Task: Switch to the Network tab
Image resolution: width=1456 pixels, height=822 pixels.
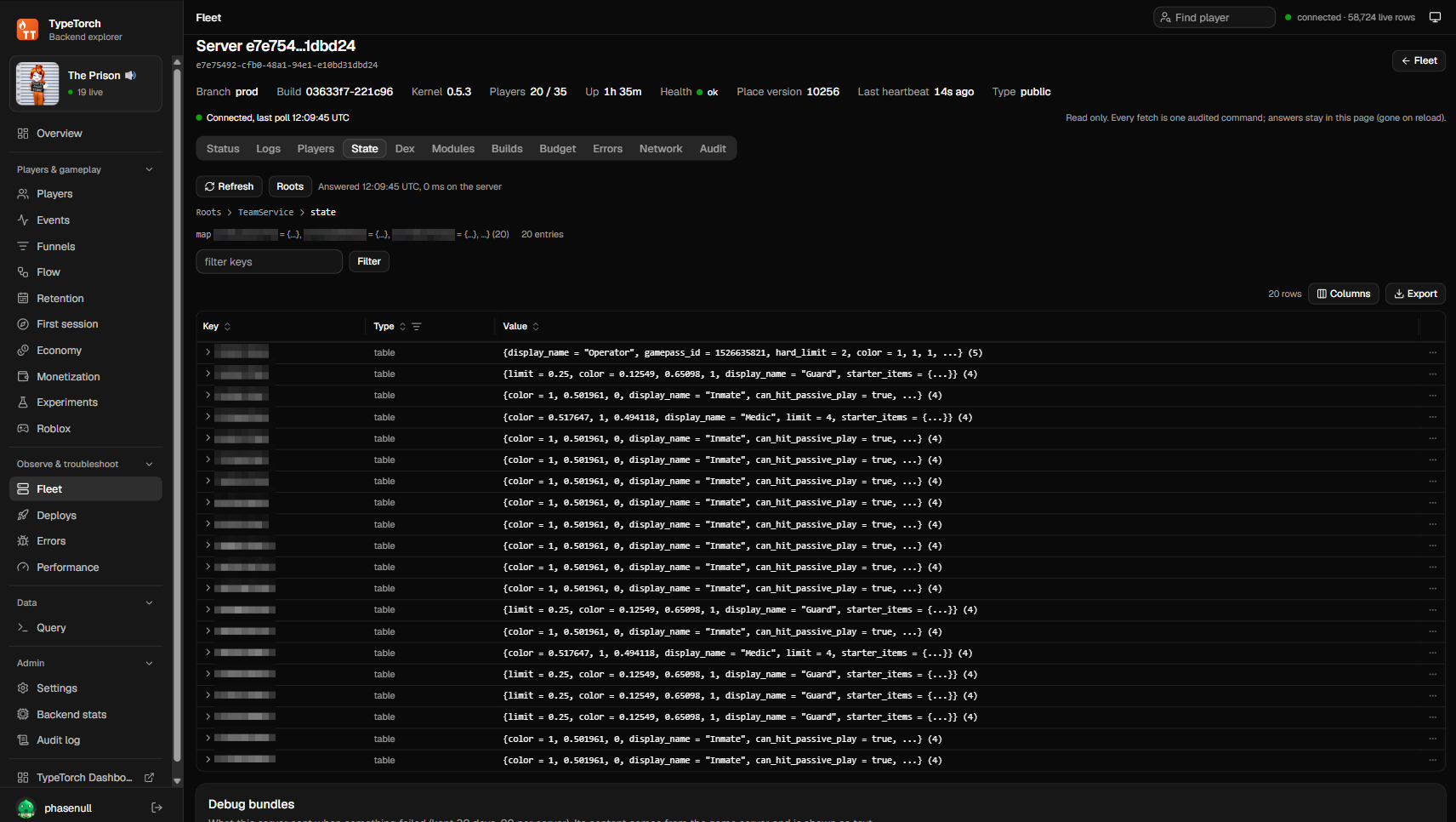Action: click(x=661, y=149)
